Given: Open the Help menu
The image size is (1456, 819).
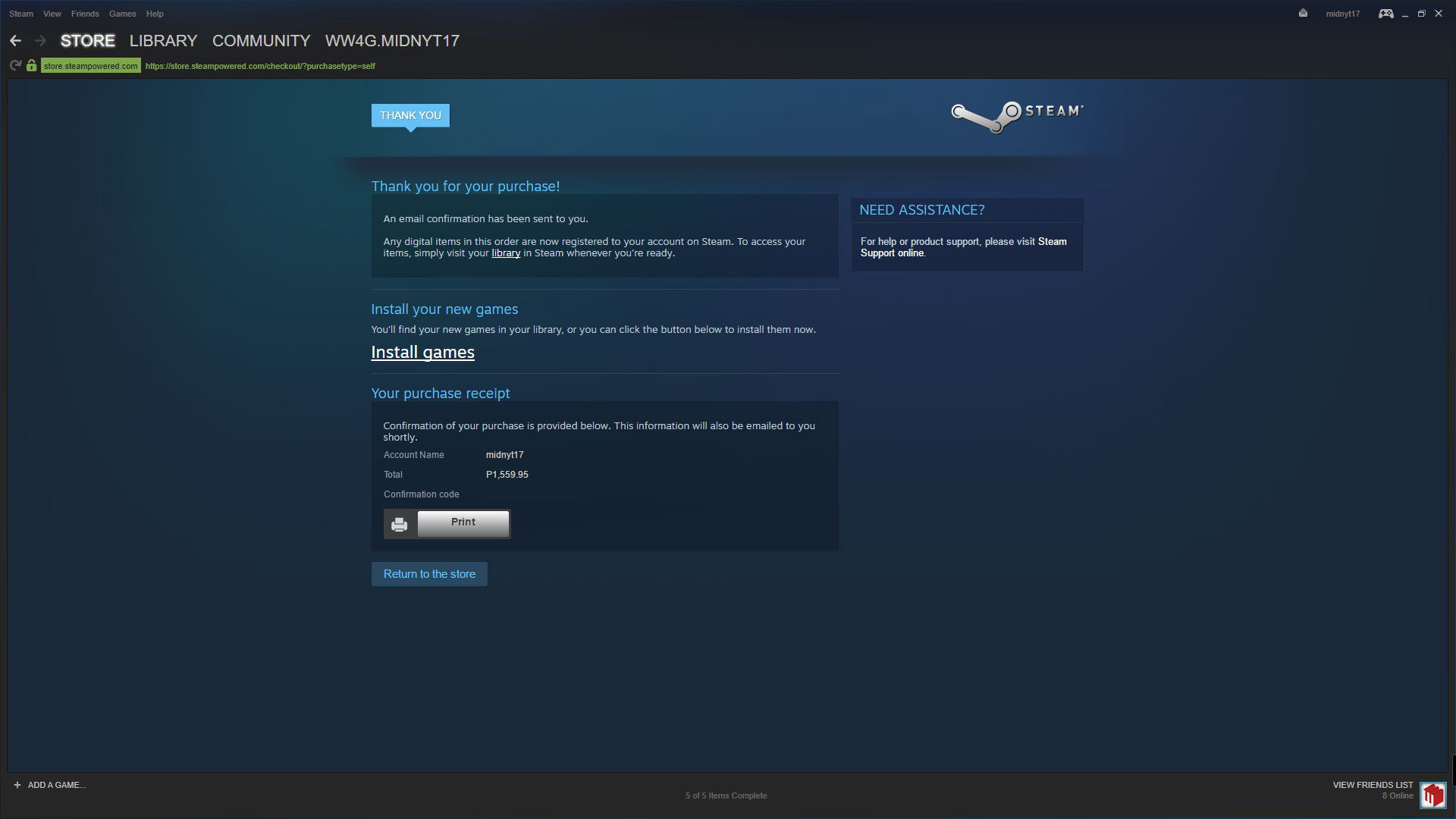Looking at the screenshot, I should pos(155,14).
